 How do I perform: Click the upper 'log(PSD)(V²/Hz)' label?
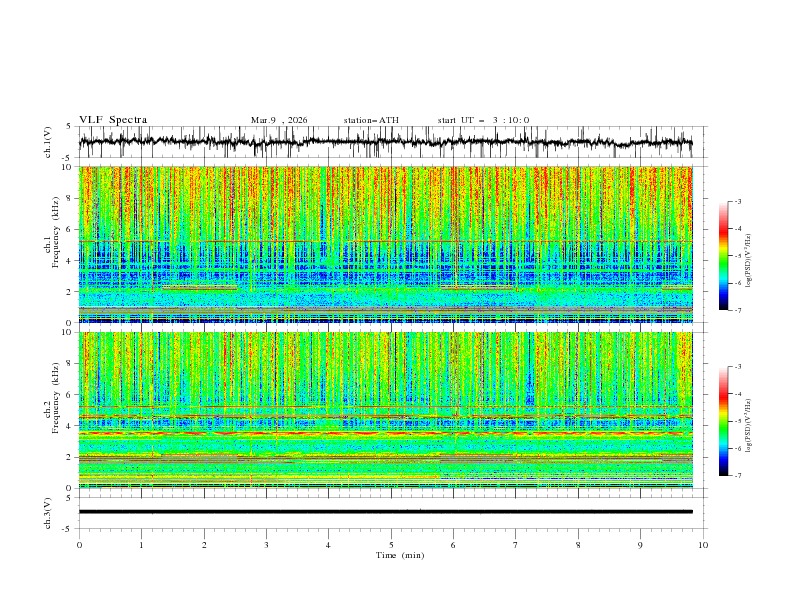click(749, 261)
